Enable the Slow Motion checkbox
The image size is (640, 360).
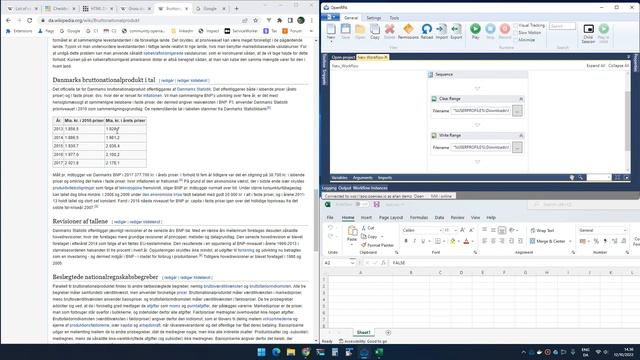[x=516, y=33]
